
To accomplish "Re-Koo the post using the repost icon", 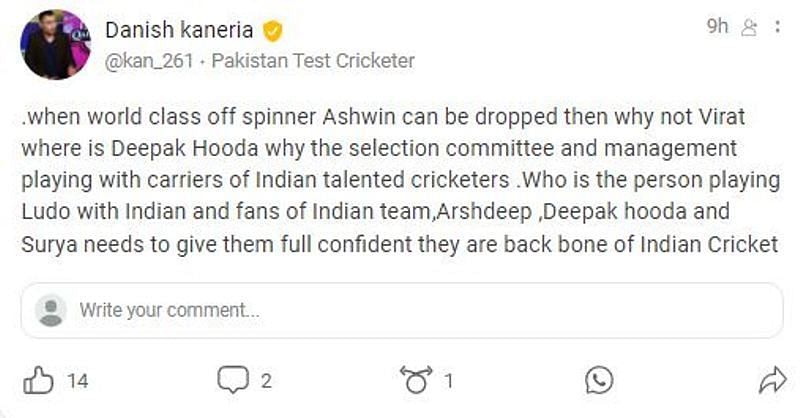I will tap(414, 380).
